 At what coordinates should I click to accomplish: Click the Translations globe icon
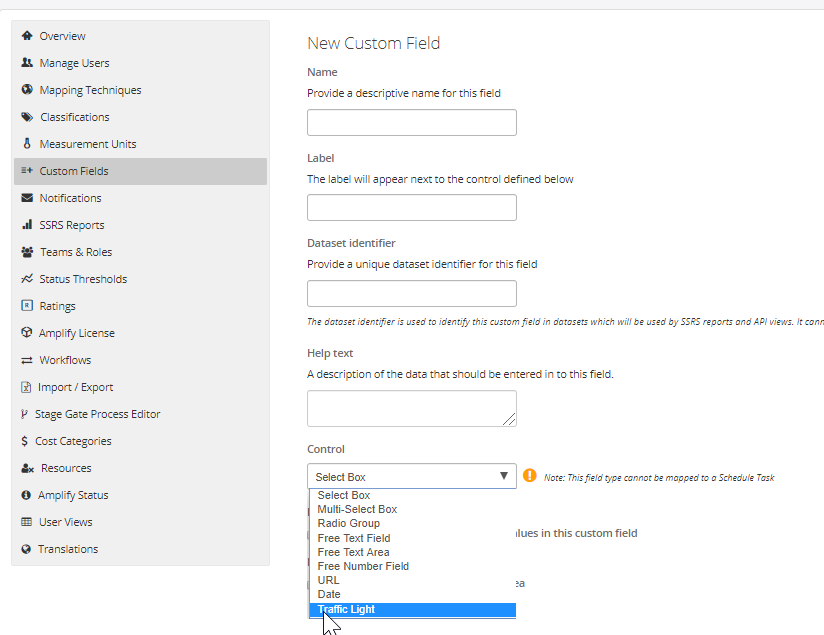[27, 549]
